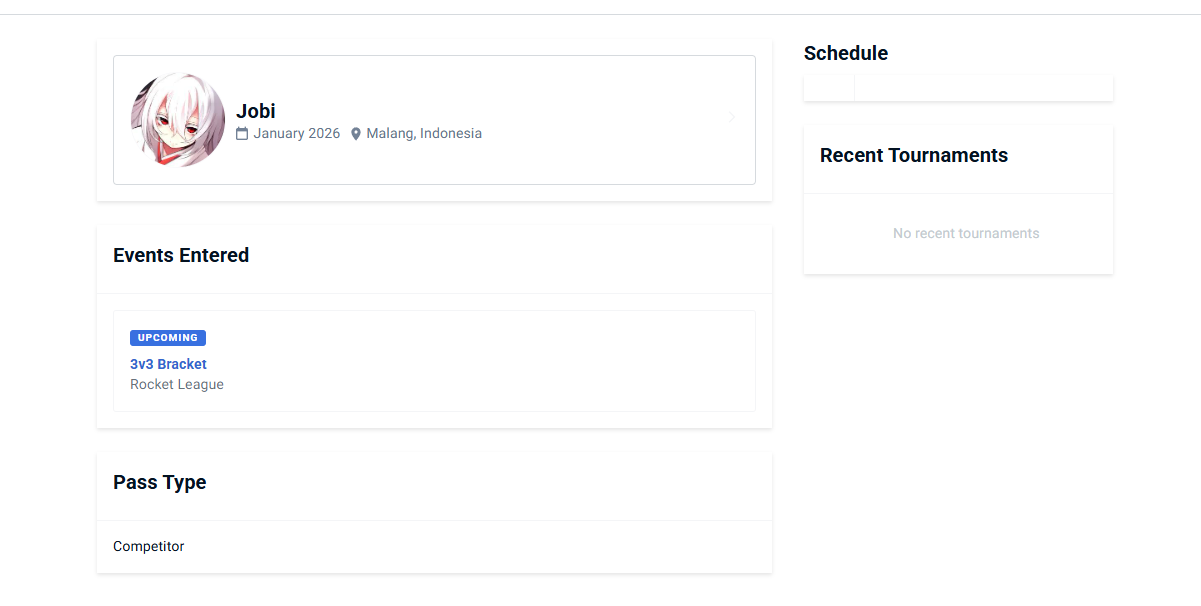Click the location pin icon before Malang
Screen dimensions: 1201x606
click(355, 134)
